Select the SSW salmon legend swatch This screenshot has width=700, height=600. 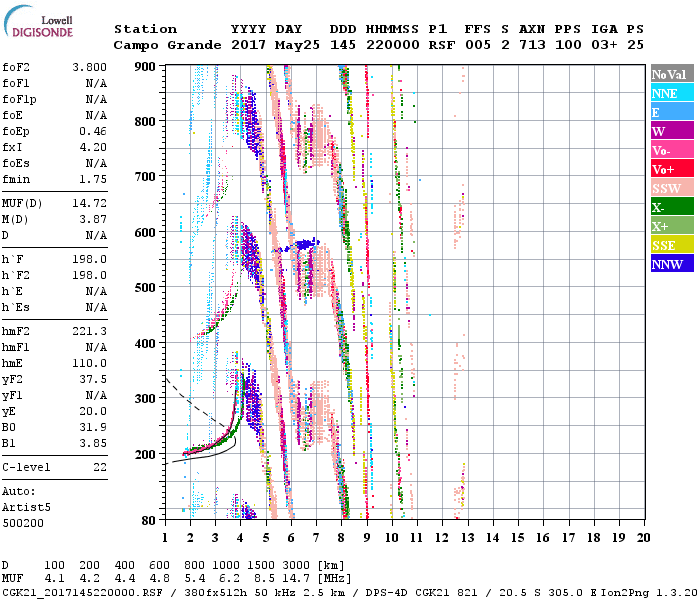pyautogui.click(x=672, y=188)
